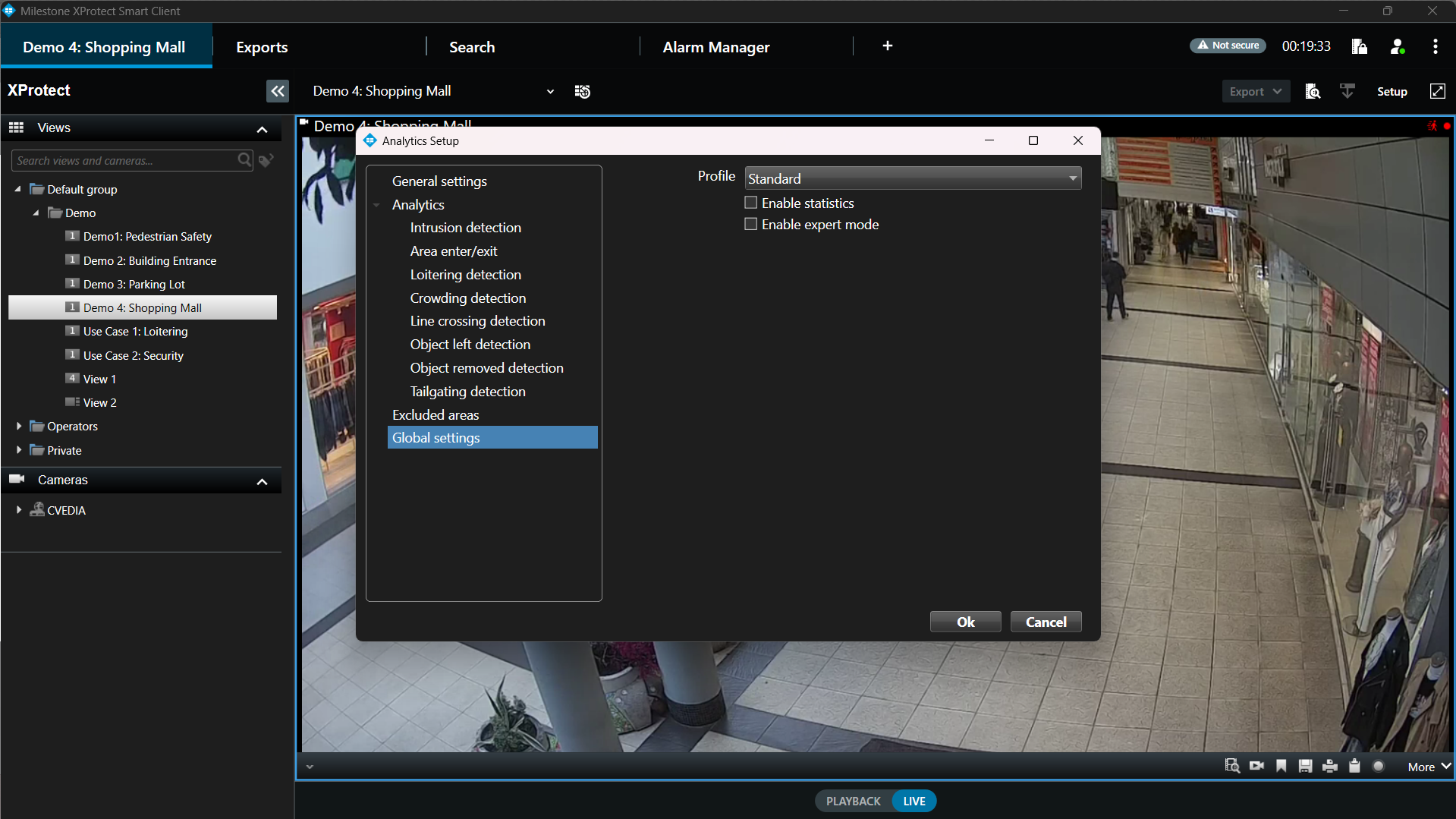Collapse the Default group tree node

coord(18,189)
